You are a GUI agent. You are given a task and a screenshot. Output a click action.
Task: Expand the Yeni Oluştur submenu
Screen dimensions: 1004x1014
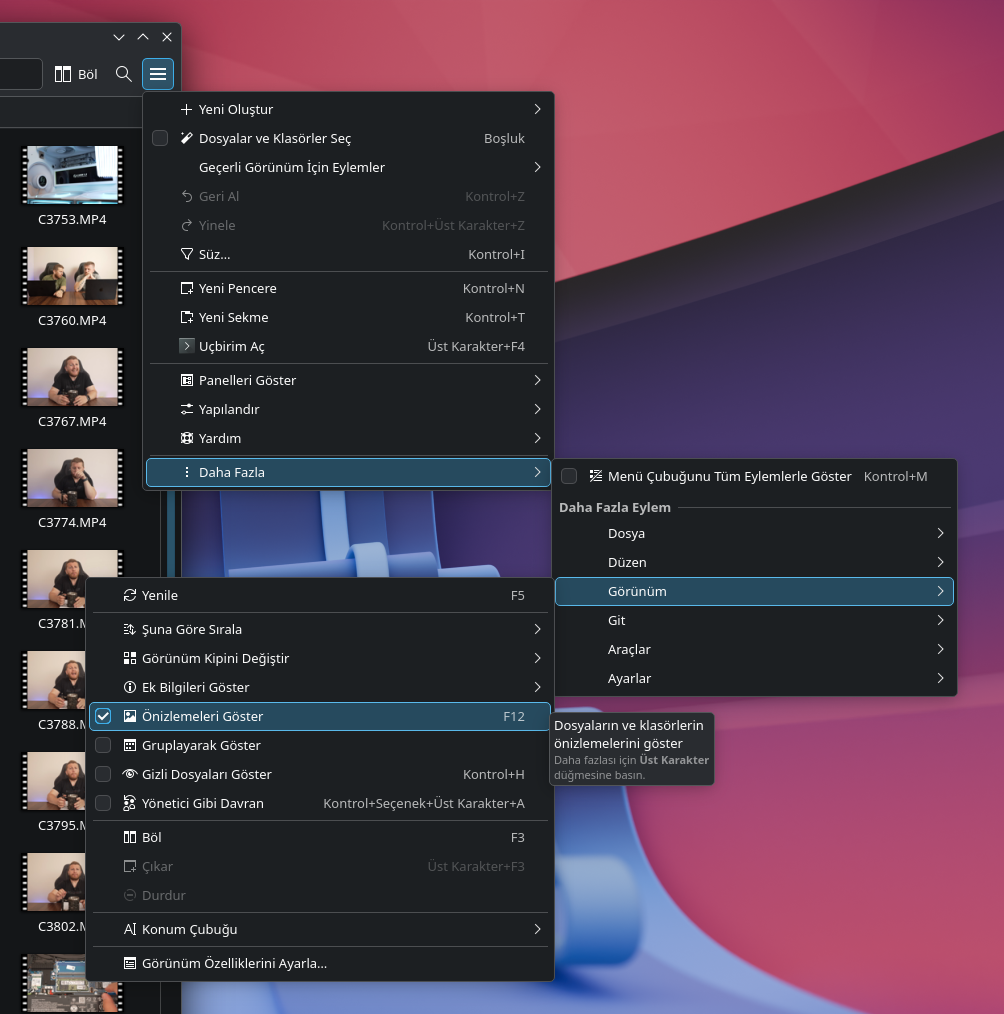[348, 109]
